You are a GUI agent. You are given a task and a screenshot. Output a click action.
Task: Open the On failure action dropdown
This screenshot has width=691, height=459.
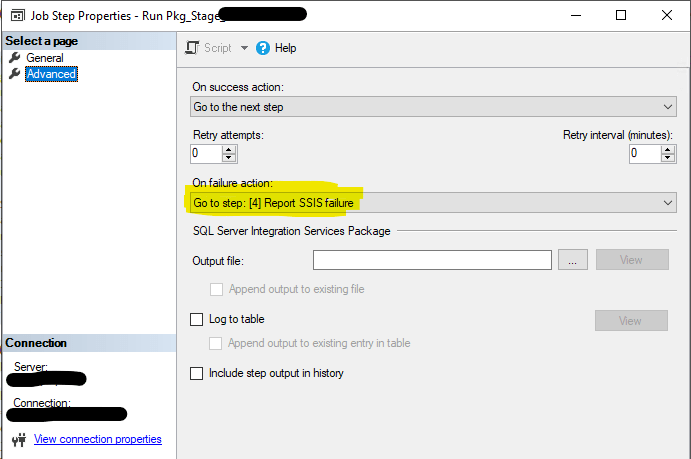[668, 203]
